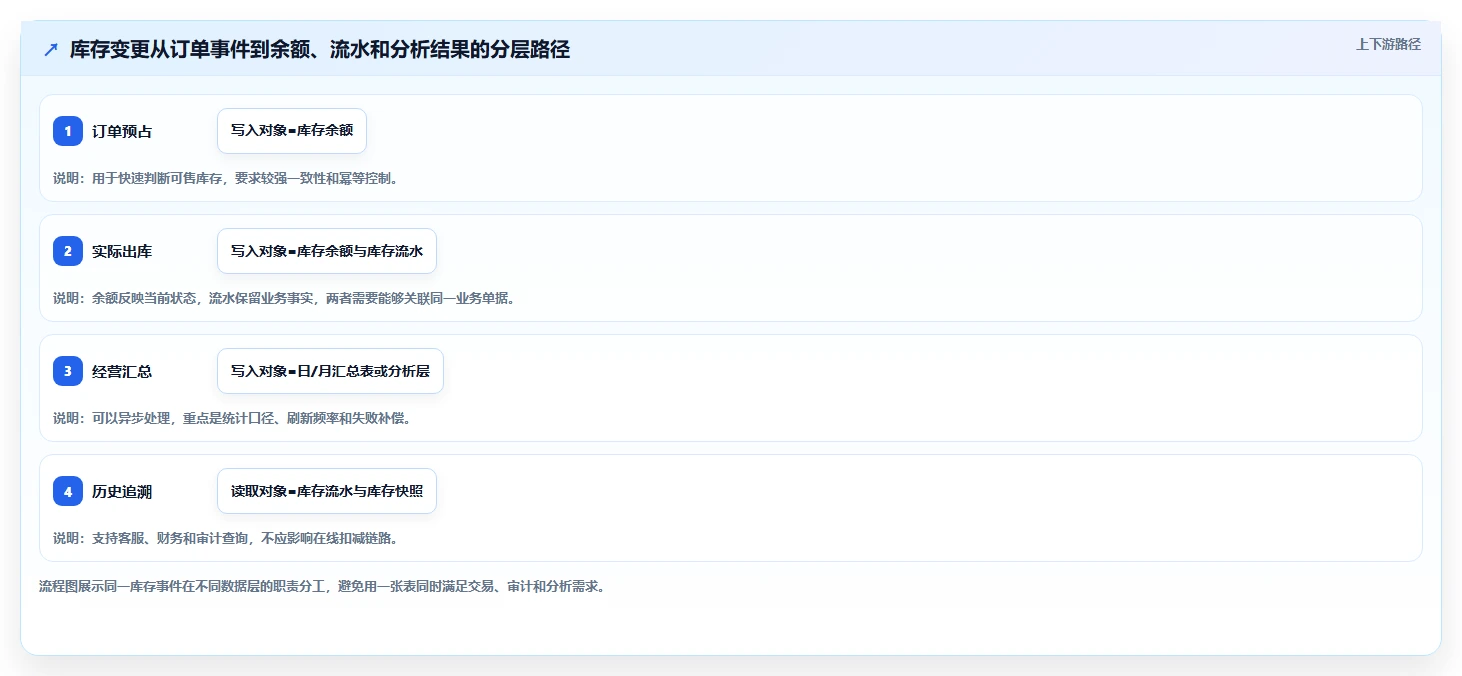The image size is (1462, 676).
Task: Select the 实际出库 step label
Action: click(122, 251)
